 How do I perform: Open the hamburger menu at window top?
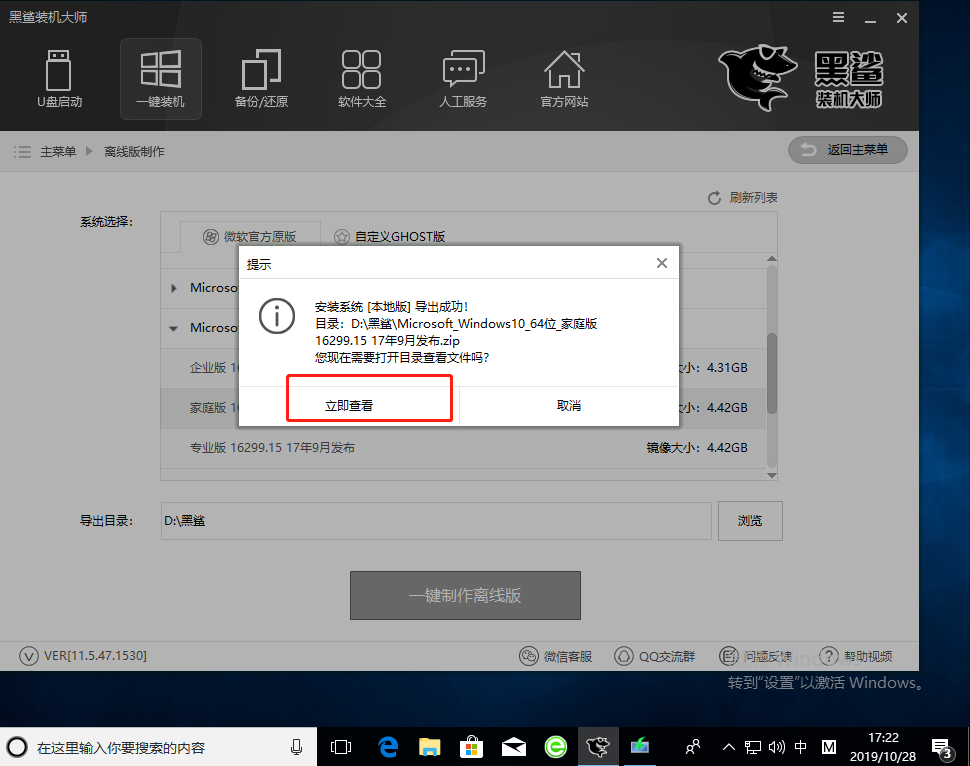point(838,17)
